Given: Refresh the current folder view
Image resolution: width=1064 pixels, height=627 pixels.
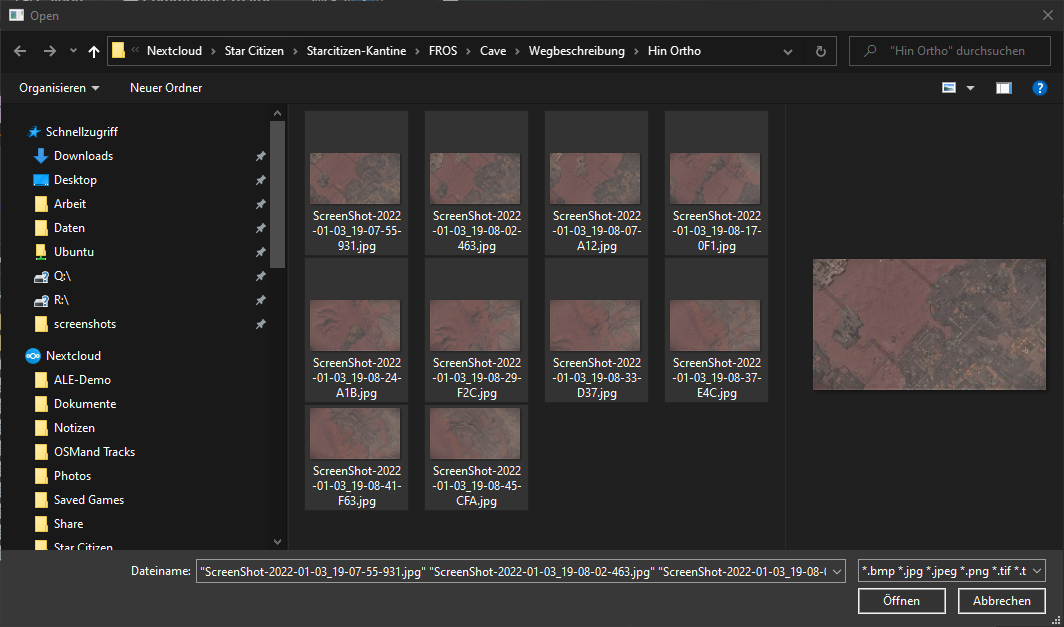Looking at the screenshot, I should click(x=821, y=51).
